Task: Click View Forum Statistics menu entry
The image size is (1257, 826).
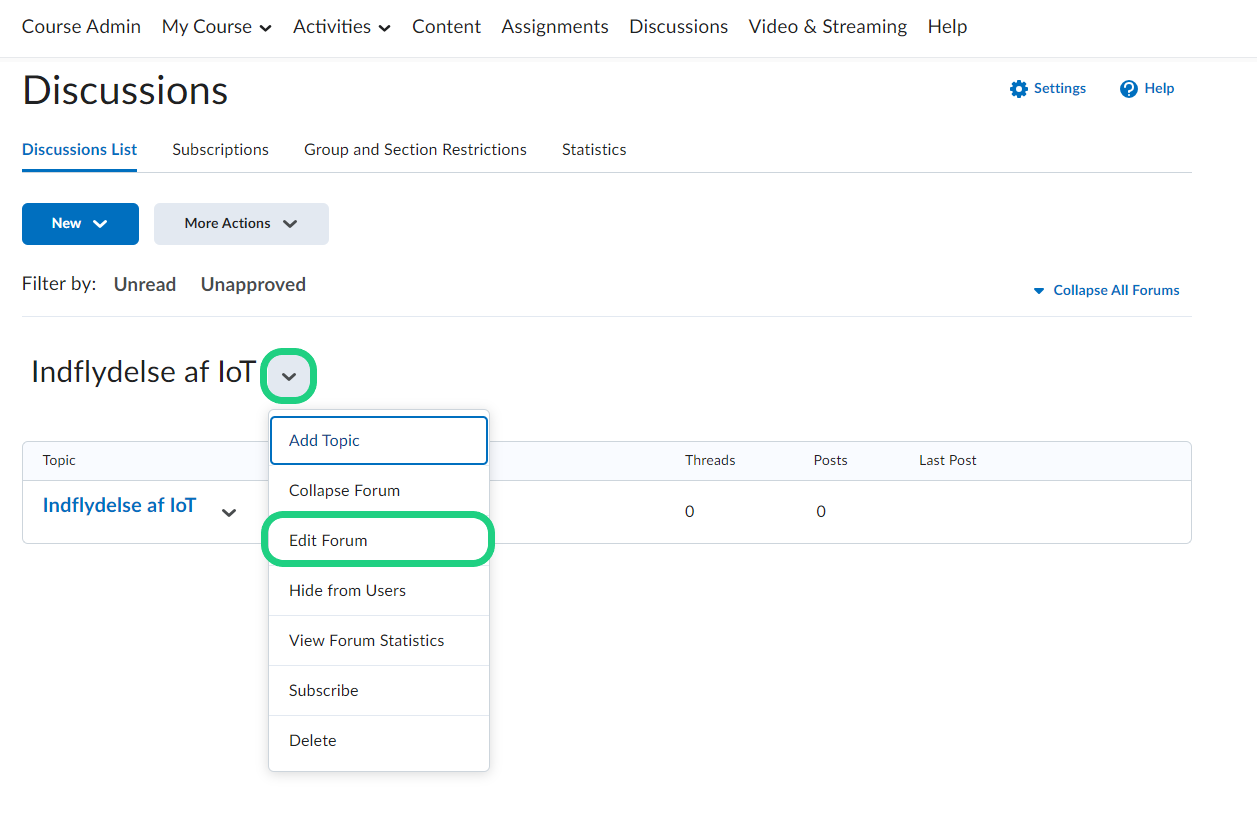Action: tap(366, 640)
